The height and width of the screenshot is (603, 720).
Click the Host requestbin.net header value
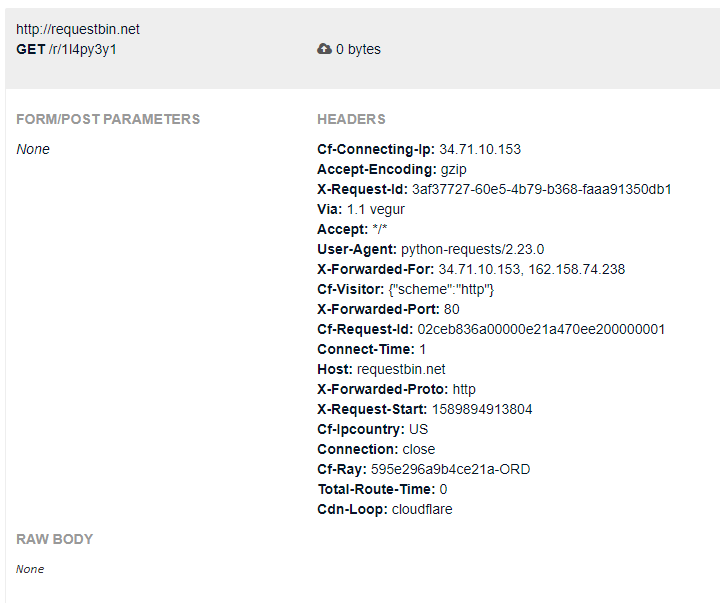[x=401, y=369]
